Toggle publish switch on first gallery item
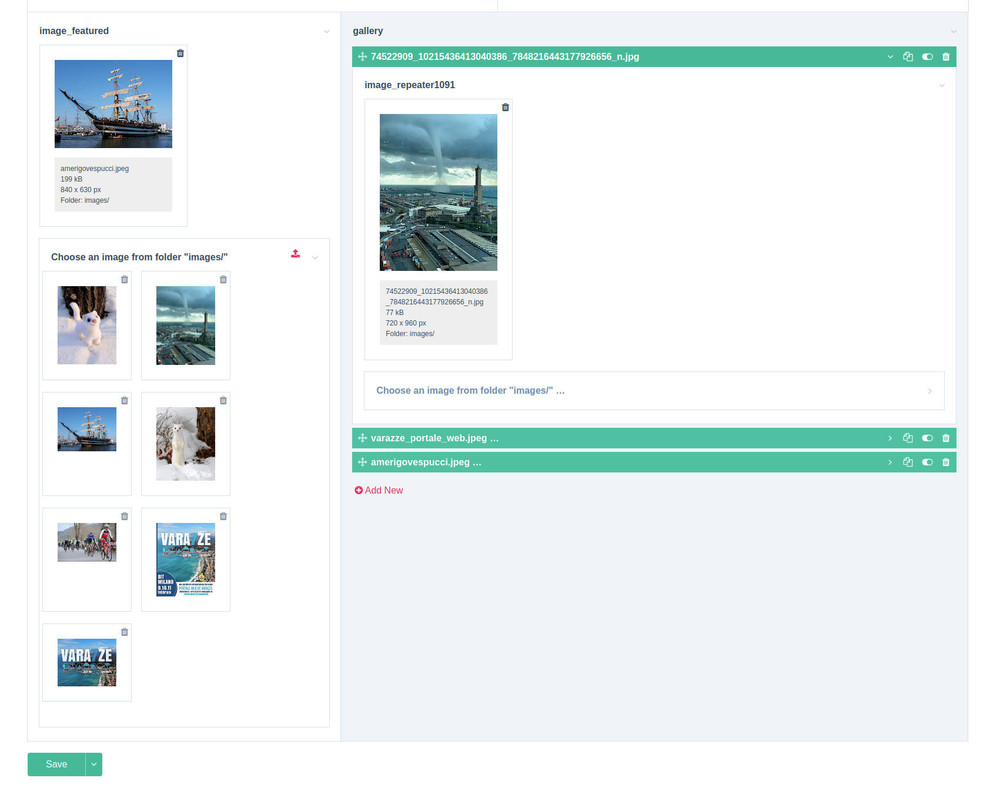This screenshot has height=788, width=1000. (927, 57)
